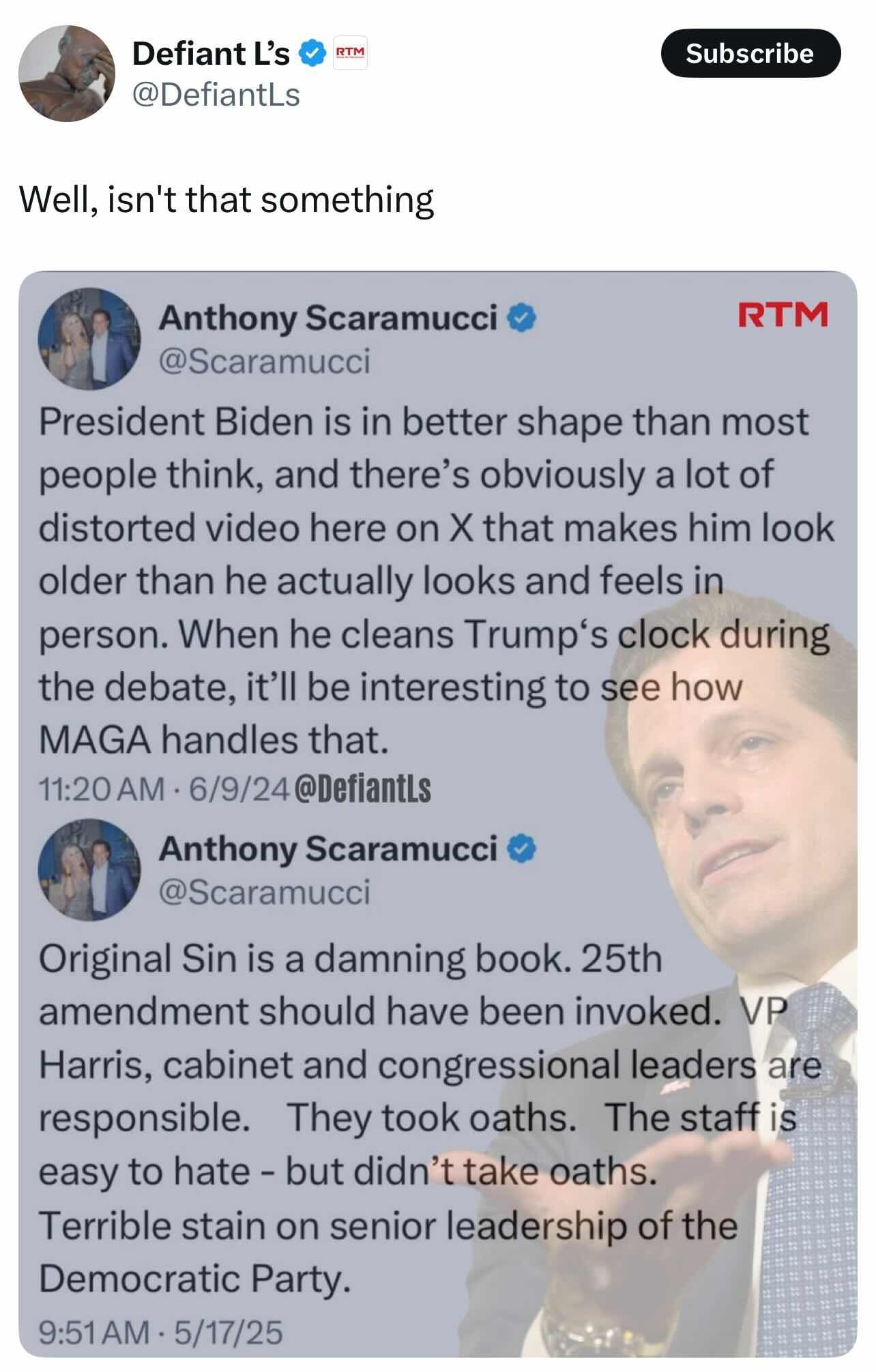Click second Anthony Scaramucci avatar
Image resolution: width=876 pixels, height=1372 pixels.
(89, 869)
